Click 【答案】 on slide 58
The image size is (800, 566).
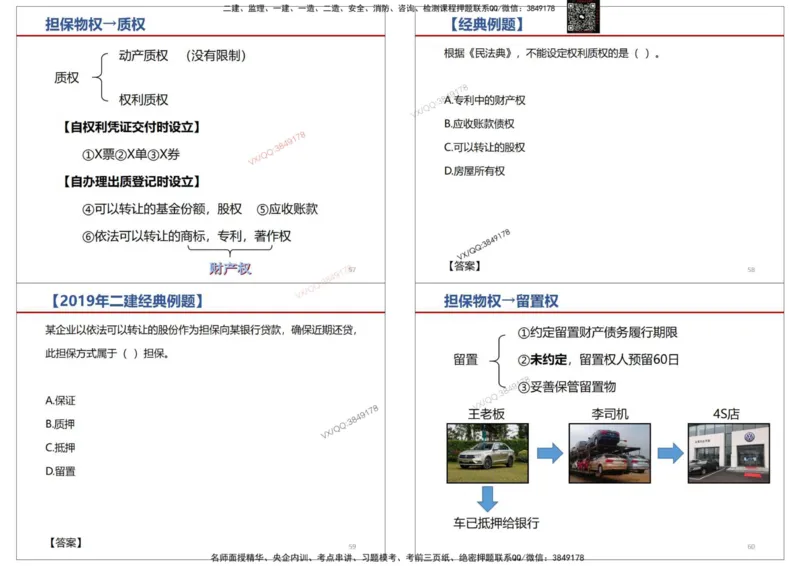click(464, 266)
